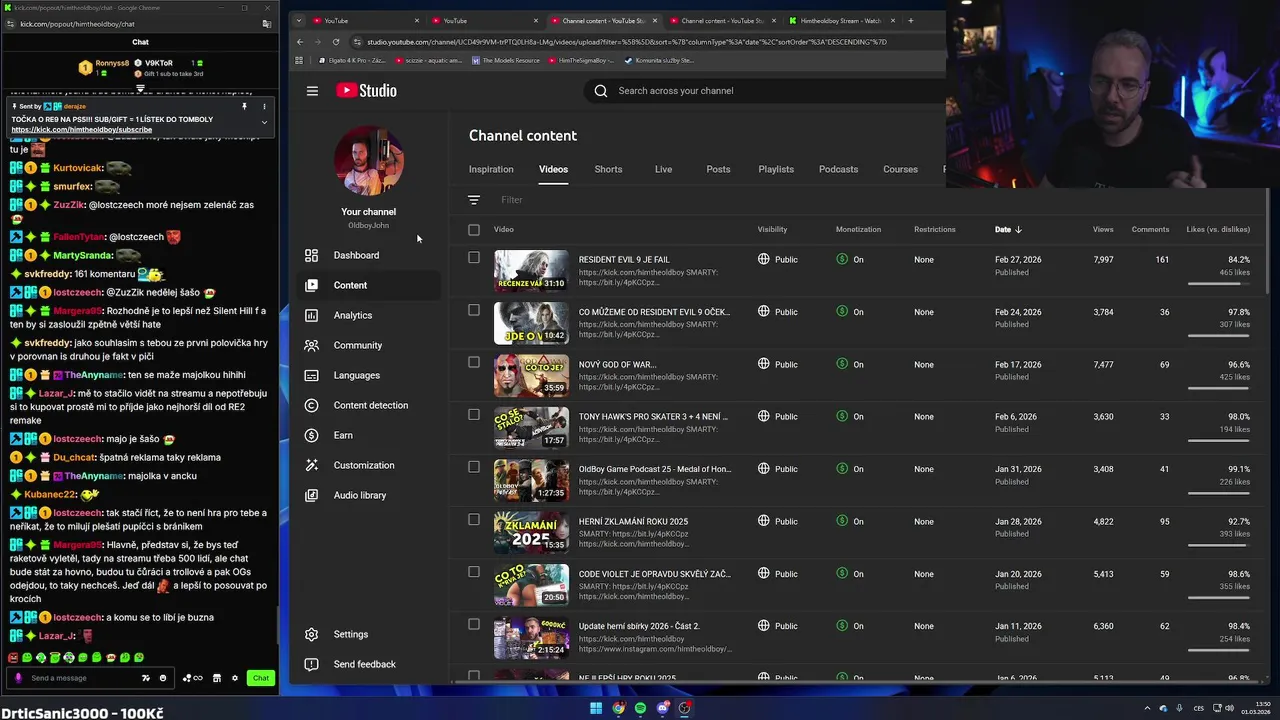The image size is (1280, 720).
Task: Open the Chrome tab search dropdown arrow
Action: [x=298, y=20]
